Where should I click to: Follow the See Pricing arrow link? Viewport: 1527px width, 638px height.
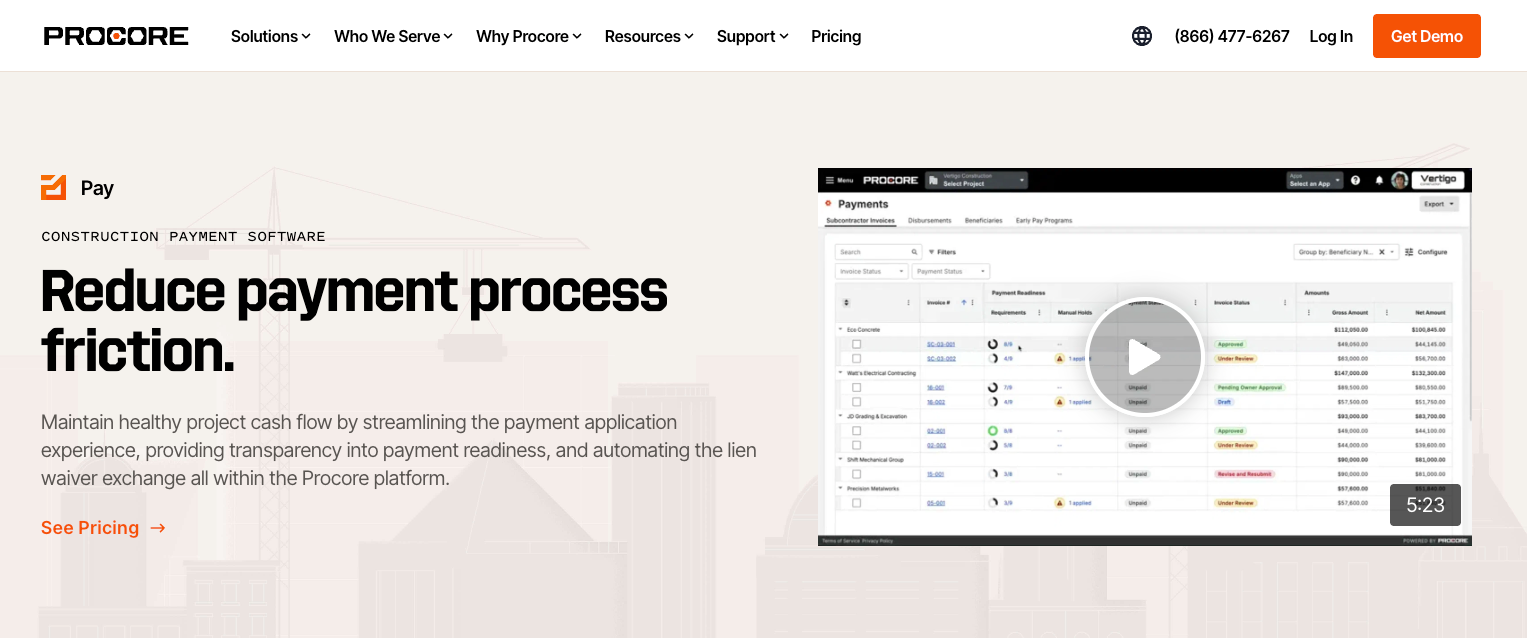pos(103,528)
